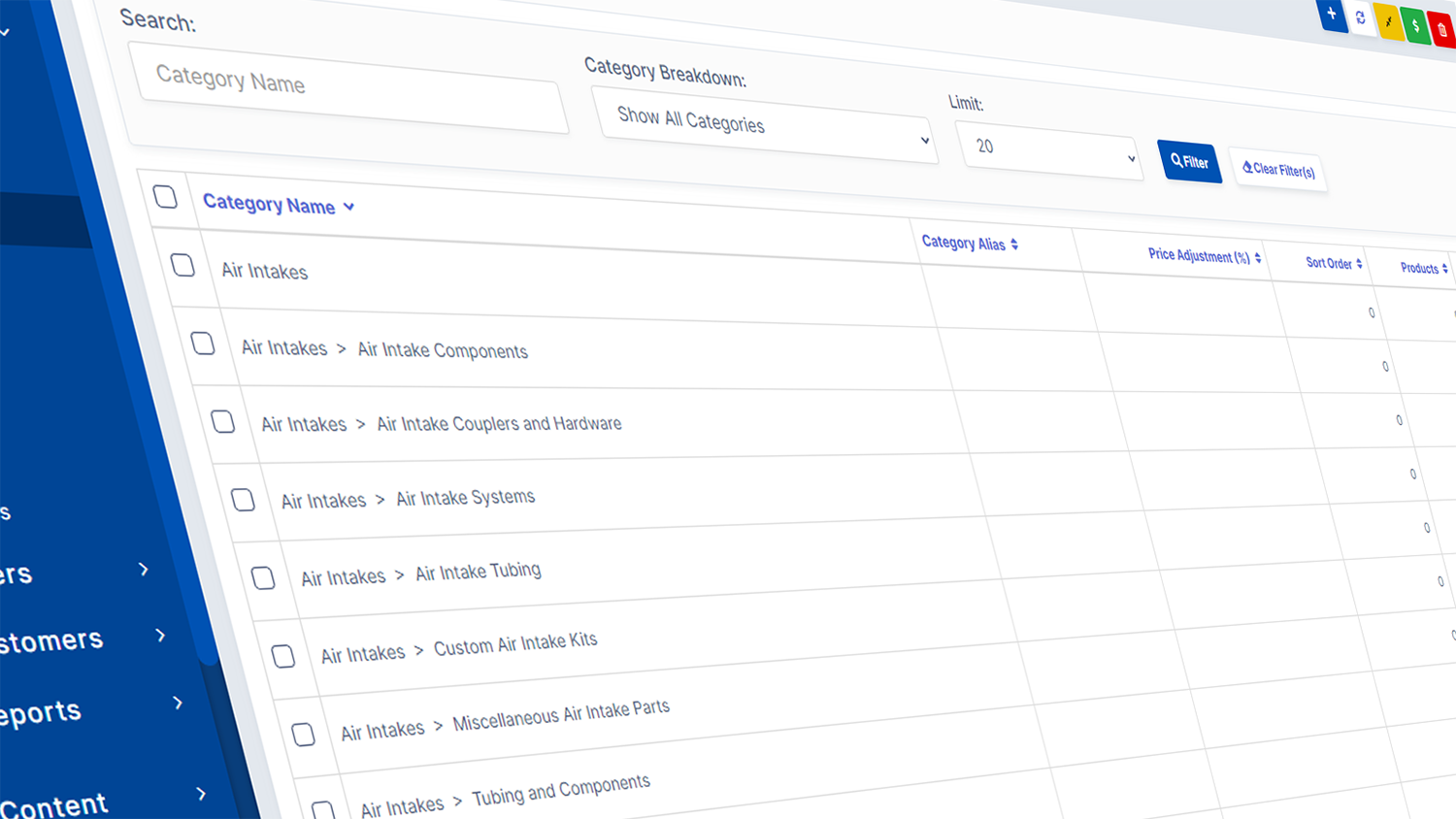Click the blue Filter button
Screen dimensions: 1456x819
pyautogui.click(x=1190, y=162)
